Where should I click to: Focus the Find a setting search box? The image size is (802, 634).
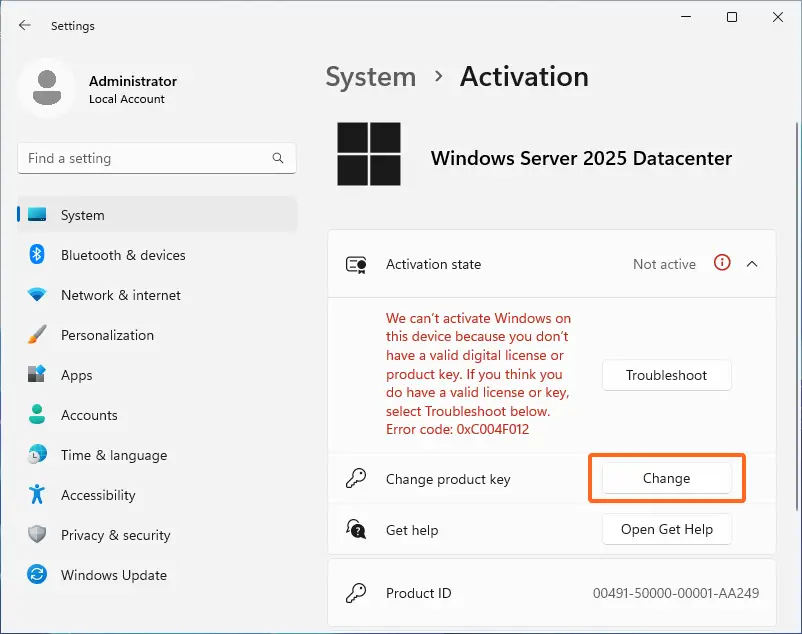157,158
